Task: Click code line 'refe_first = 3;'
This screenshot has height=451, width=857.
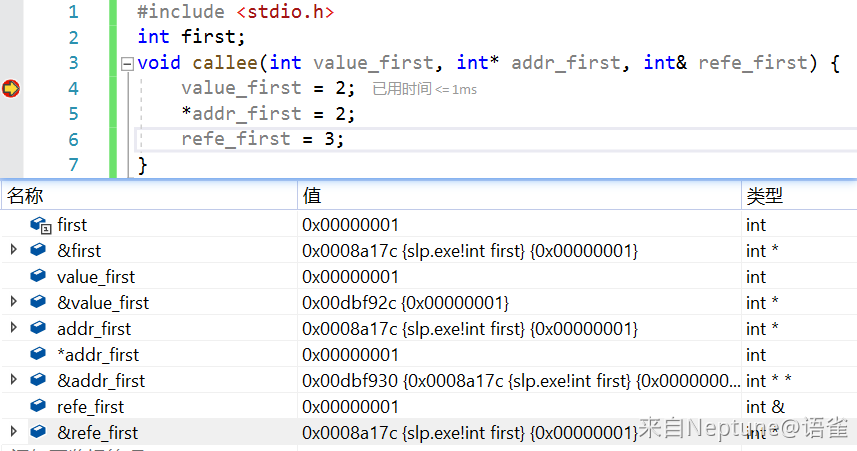Action: click(263, 139)
